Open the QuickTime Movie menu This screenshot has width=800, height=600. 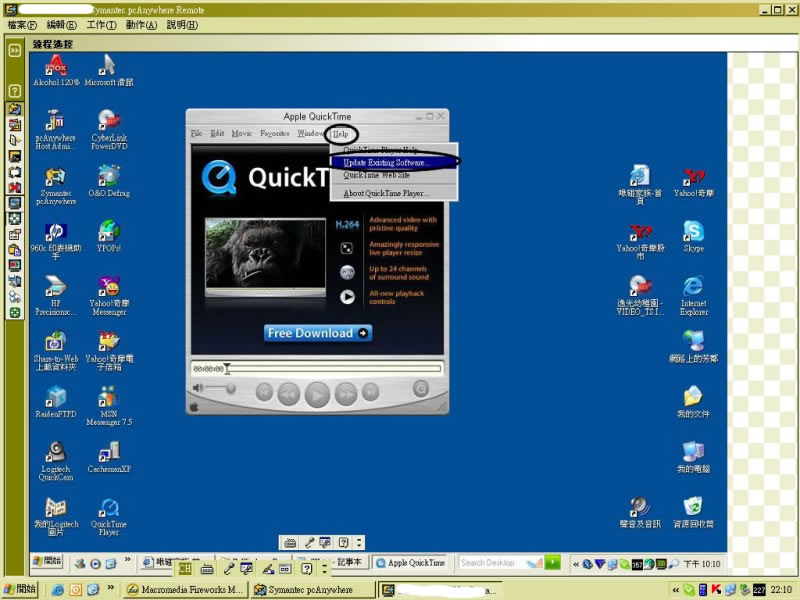pyautogui.click(x=242, y=134)
